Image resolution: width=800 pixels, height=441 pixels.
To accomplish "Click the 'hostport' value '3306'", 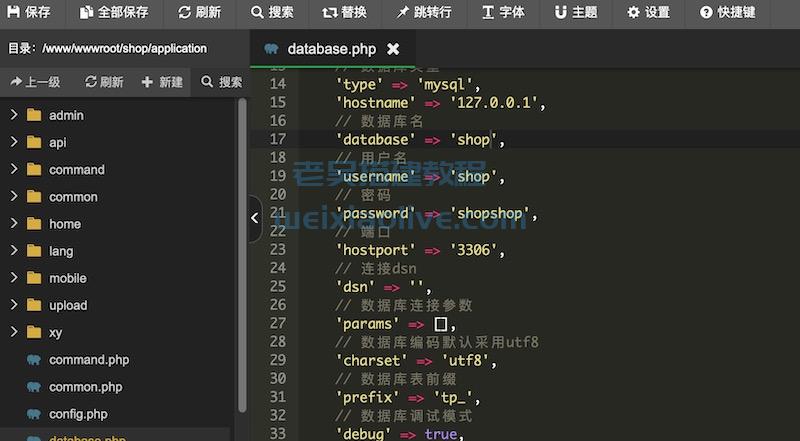I will tap(473, 250).
